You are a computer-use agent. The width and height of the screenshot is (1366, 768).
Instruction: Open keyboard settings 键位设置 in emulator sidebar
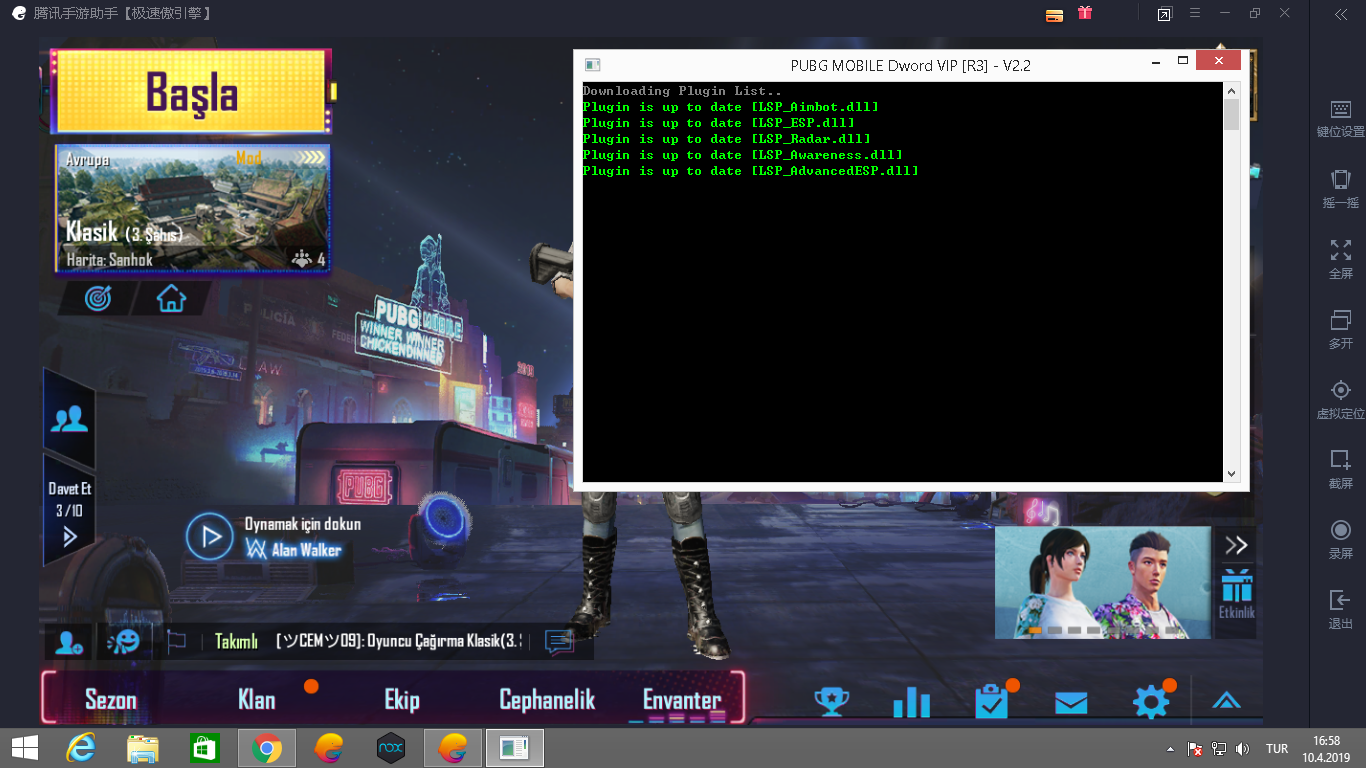coord(1340,119)
